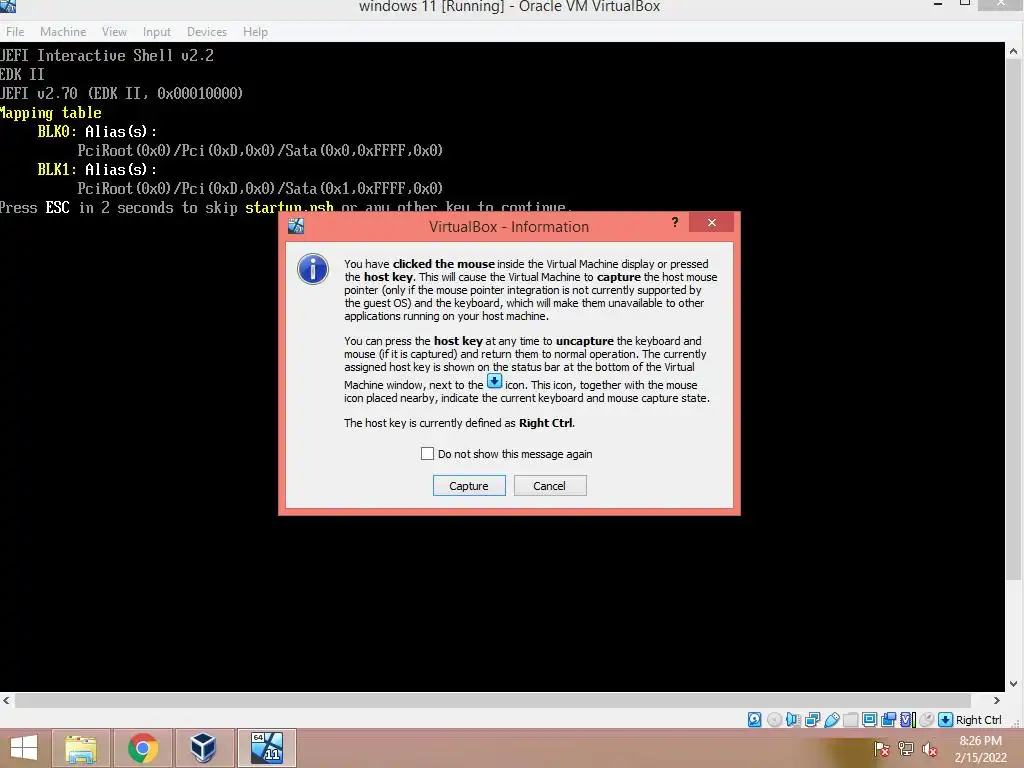Click the CPU virtualization status icon
The height and width of the screenshot is (768, 1024).
908,720
